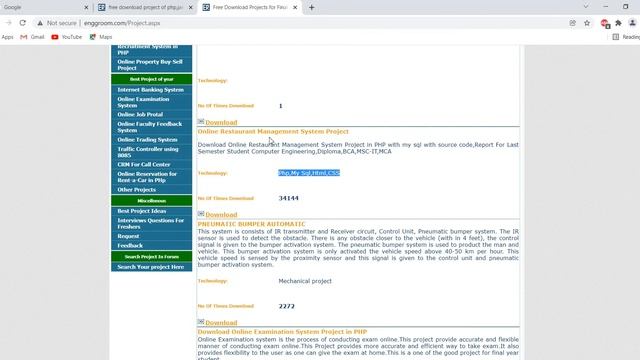Click the red extension icon in toolbar
The width and height of the screenshot is (640, 360).
click(x=605, y=24)
